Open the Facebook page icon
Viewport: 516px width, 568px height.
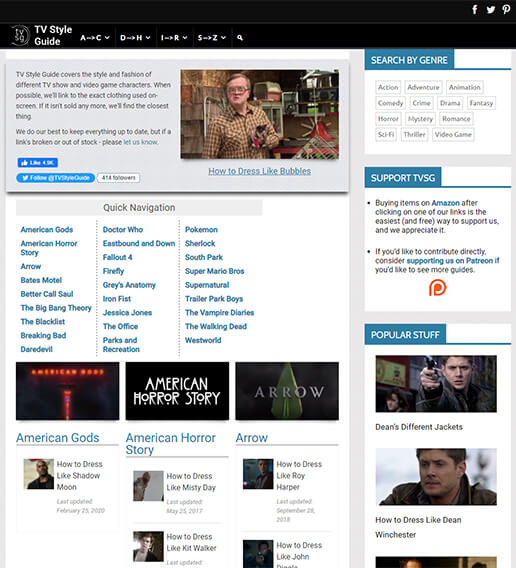coord(475,9)
